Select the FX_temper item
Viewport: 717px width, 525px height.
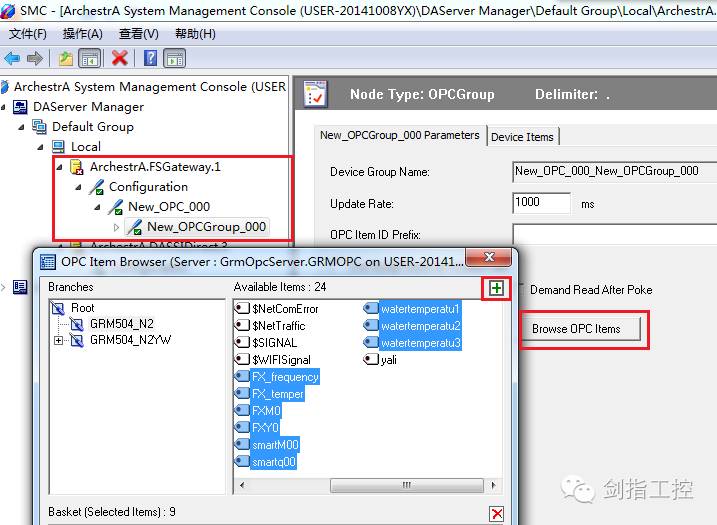[x=278, y=394]
